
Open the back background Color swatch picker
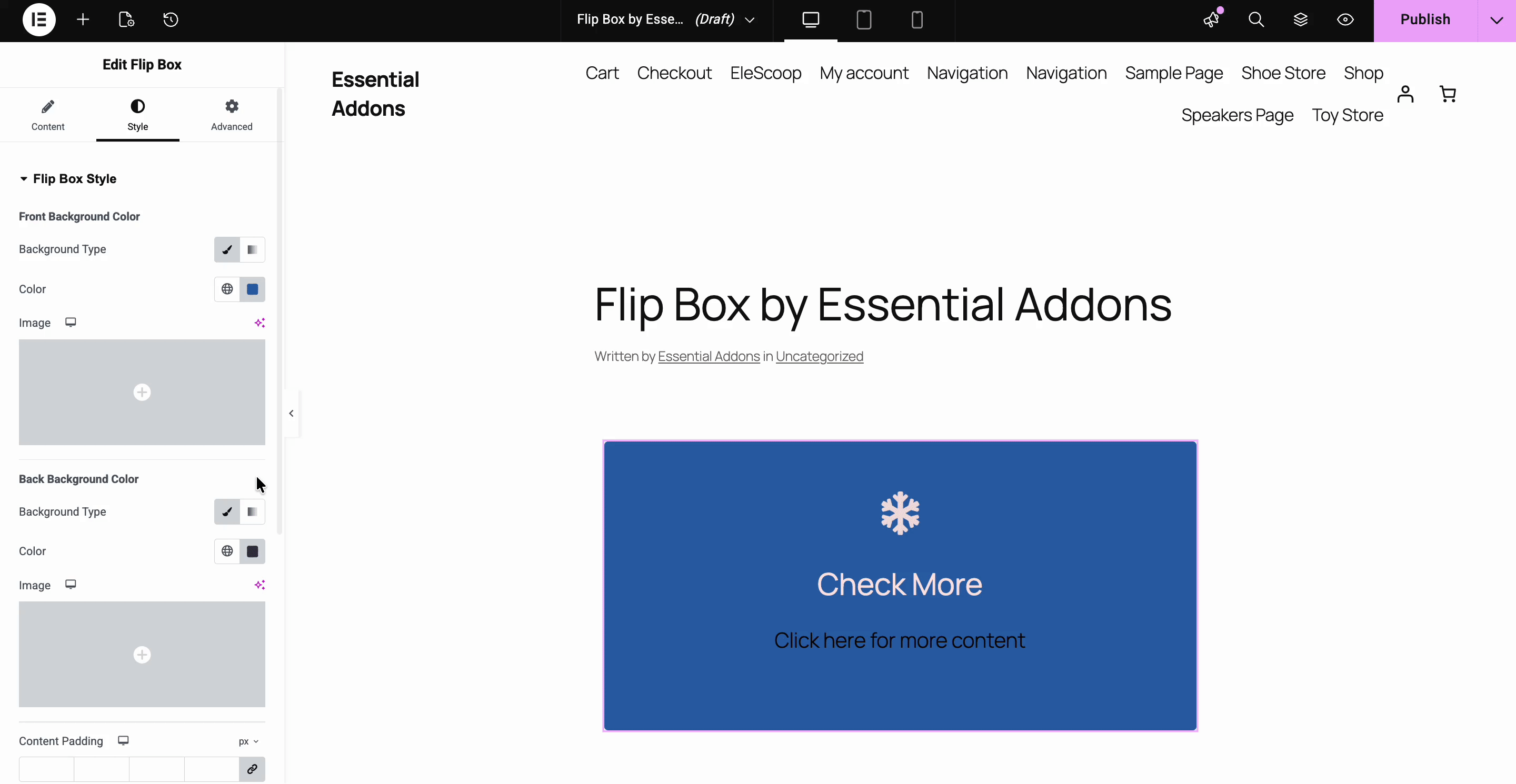point(253,551)
